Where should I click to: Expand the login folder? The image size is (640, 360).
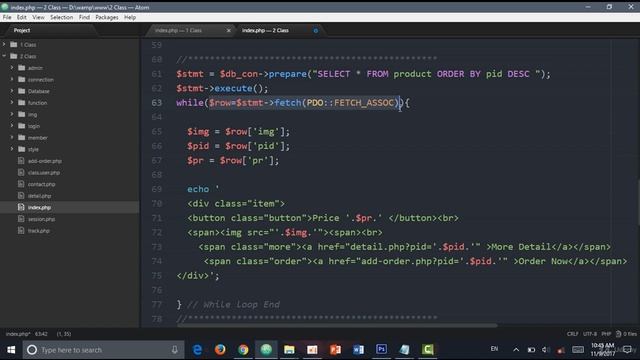[x=12, y=126]
